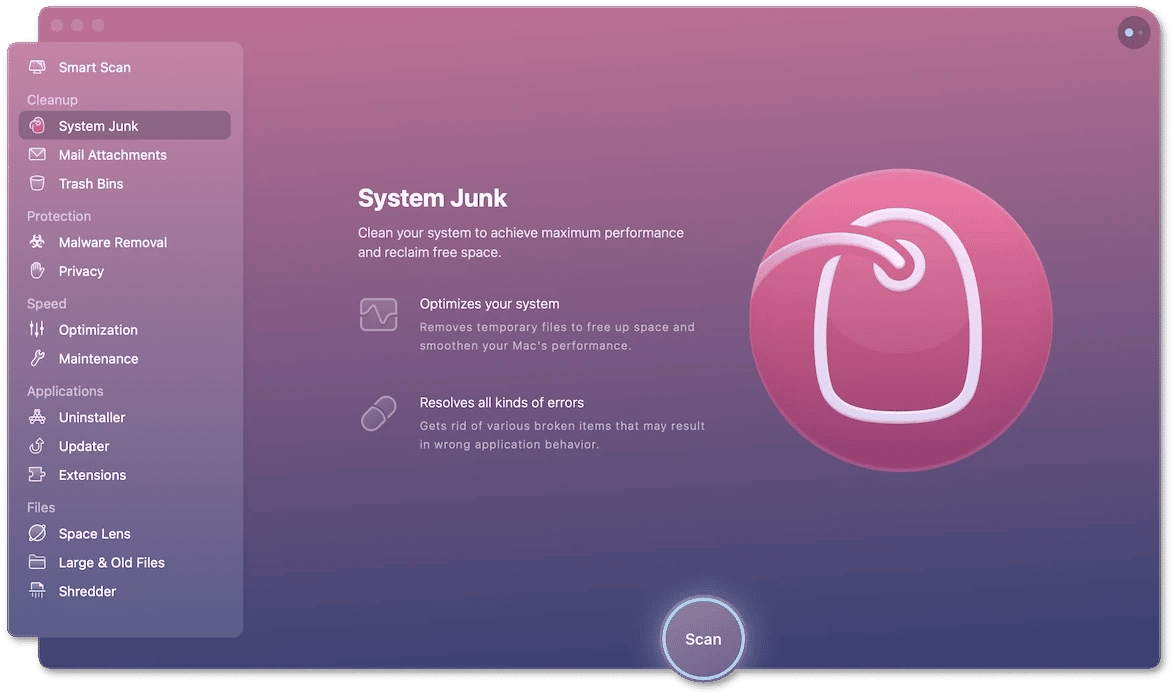Click the Applications section header
The height and width of the screenshot is (697, 1174).
tap(65, 391)
